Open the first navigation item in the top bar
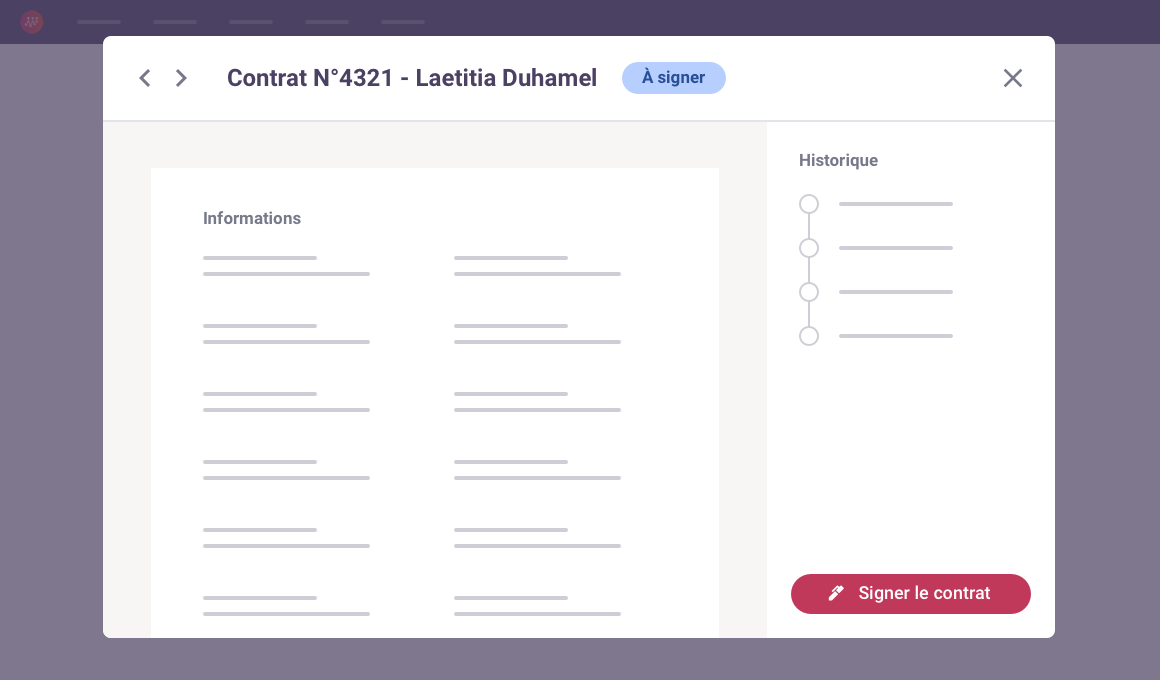The height and width of the screenshot is (680, 1160). pyautogui.click(x=99, y=21)
